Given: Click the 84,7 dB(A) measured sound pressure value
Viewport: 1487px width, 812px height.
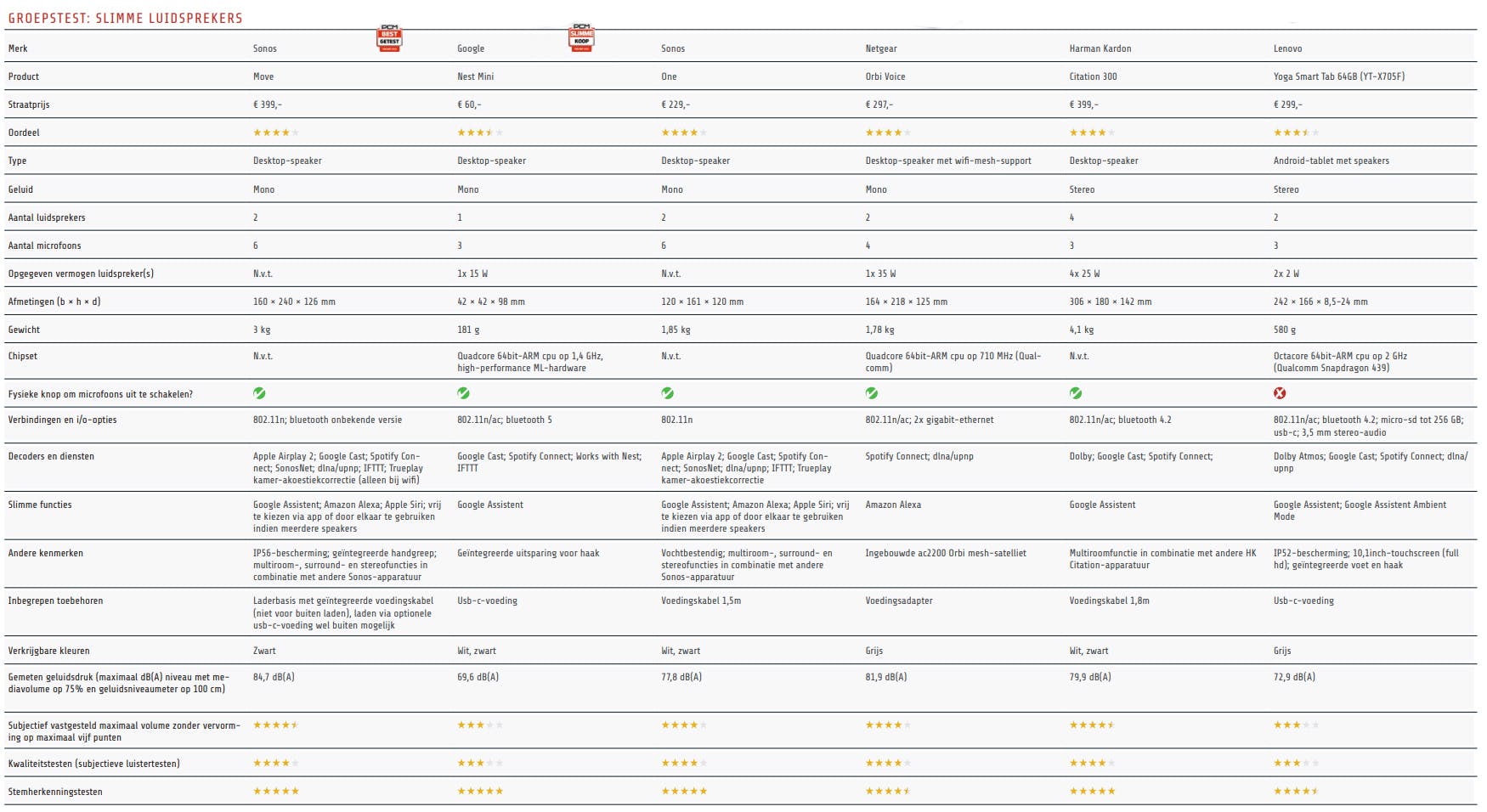Looking at the screenshot, I should [274, 677].
